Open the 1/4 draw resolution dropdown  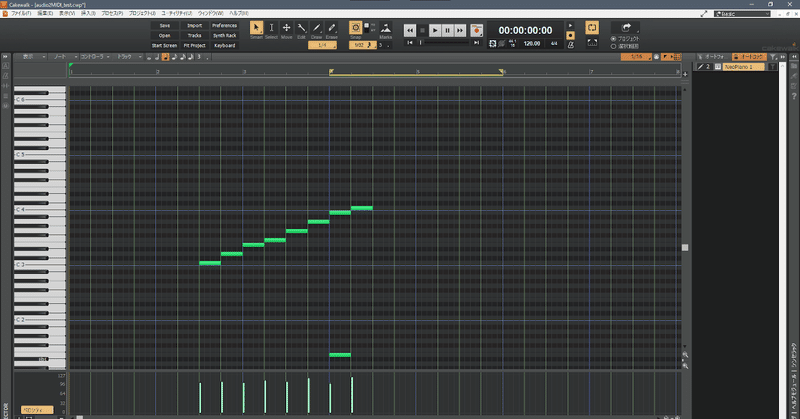(322, 45)
